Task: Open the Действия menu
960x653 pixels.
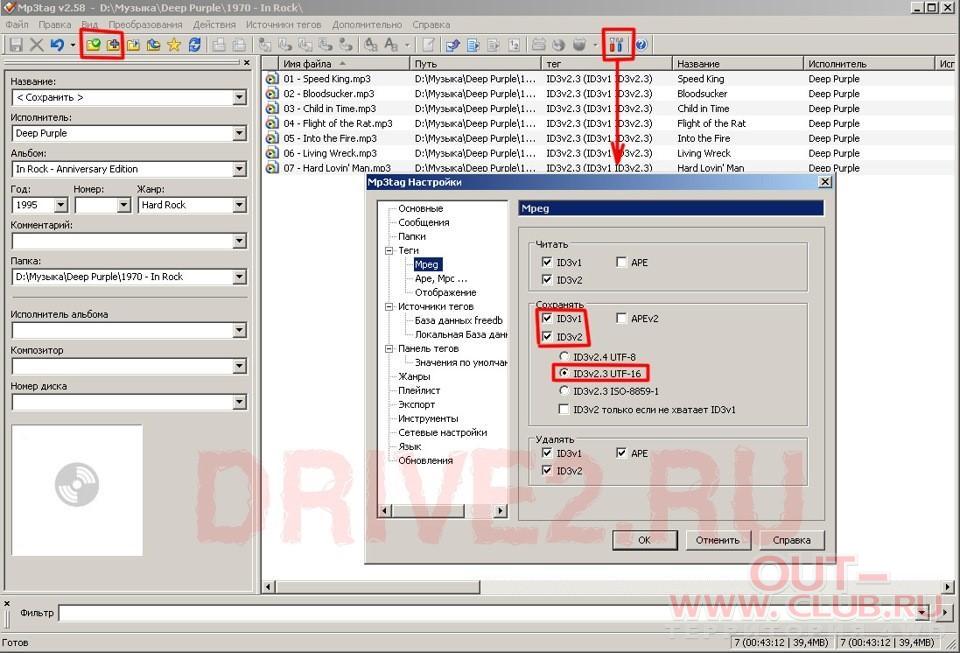Action: pyautogui.click(x=214, y=24)
